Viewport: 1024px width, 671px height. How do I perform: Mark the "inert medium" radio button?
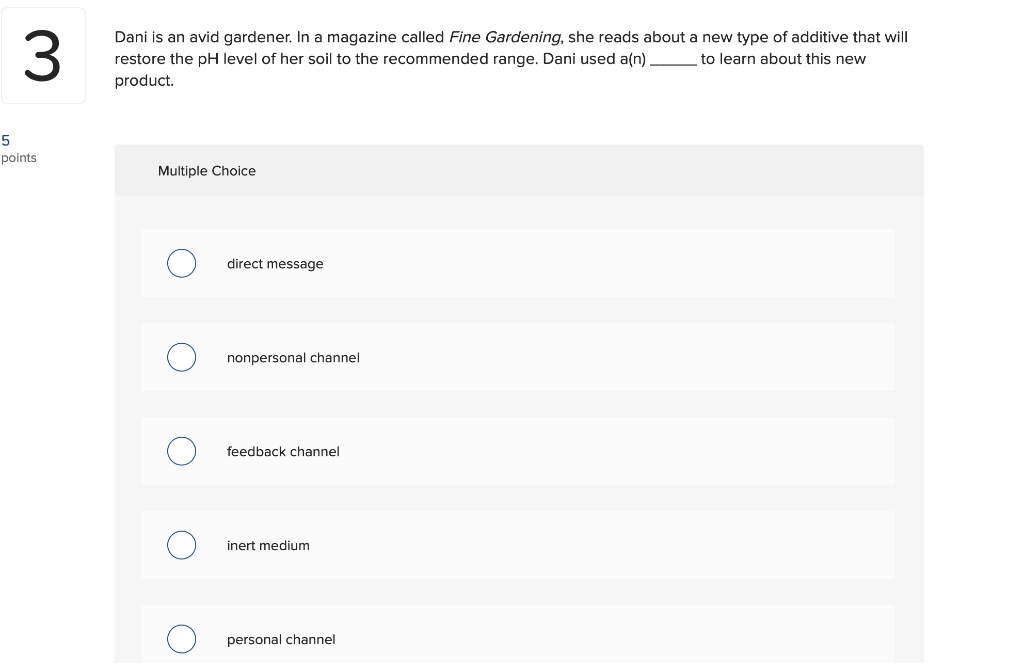[181, 545]
